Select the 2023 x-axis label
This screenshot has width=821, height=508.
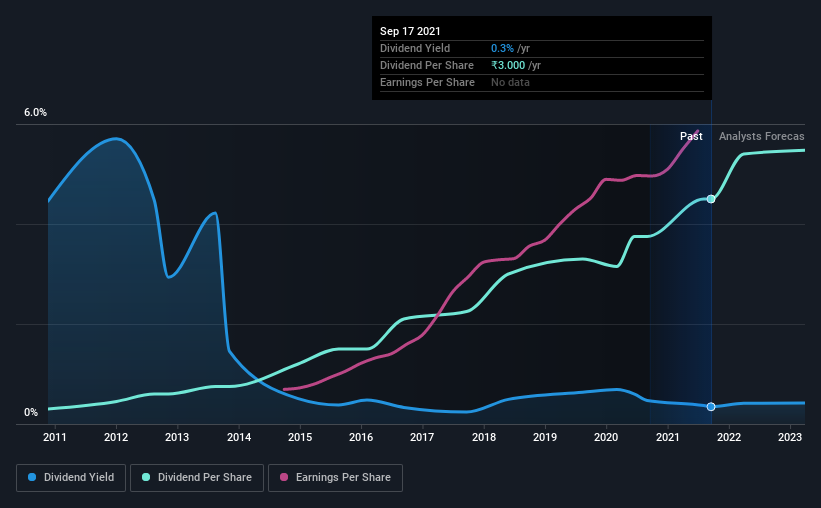click(x=790, y=437)
